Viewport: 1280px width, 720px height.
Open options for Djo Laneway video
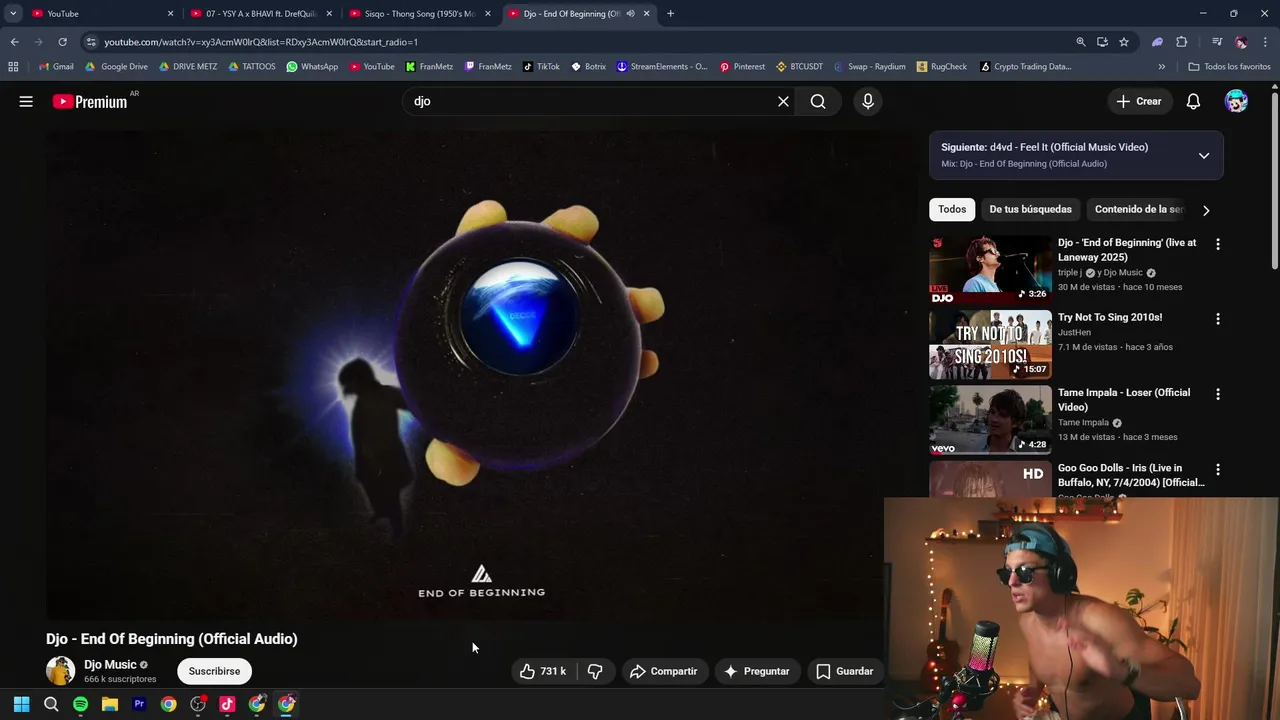(1217, 244)
